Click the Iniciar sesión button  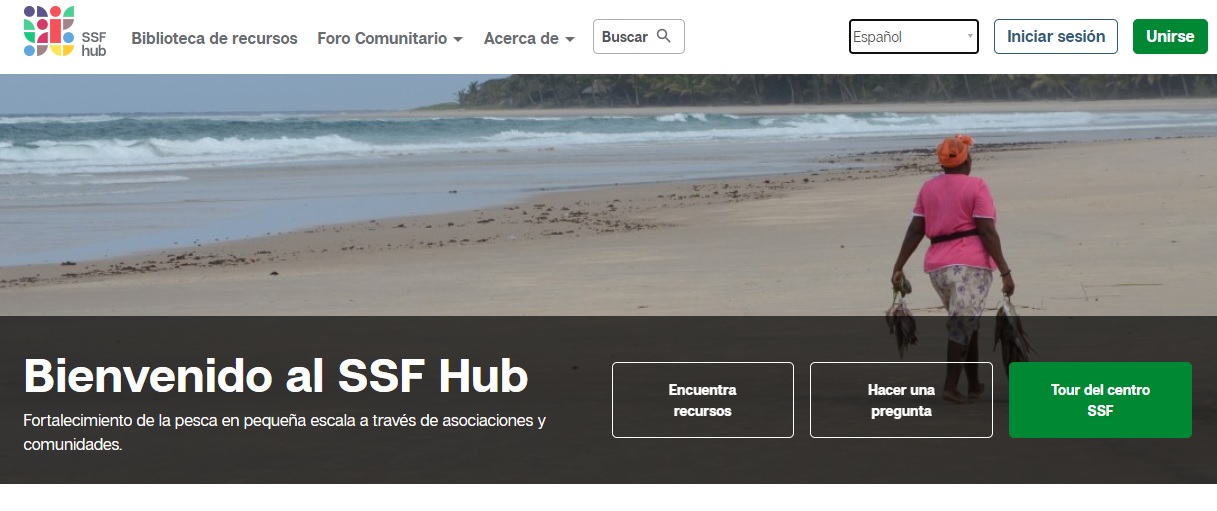point(1056,37)
